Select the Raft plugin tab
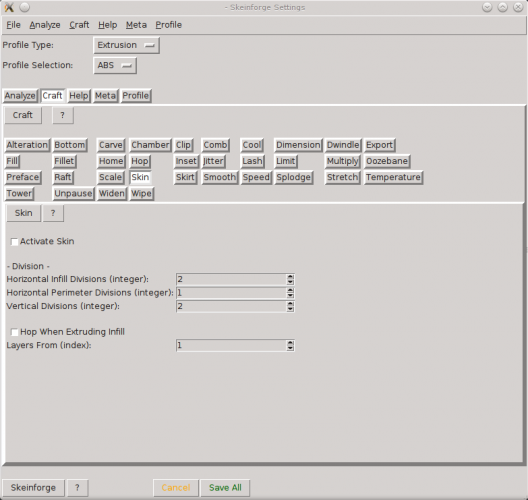 (63, 177)
